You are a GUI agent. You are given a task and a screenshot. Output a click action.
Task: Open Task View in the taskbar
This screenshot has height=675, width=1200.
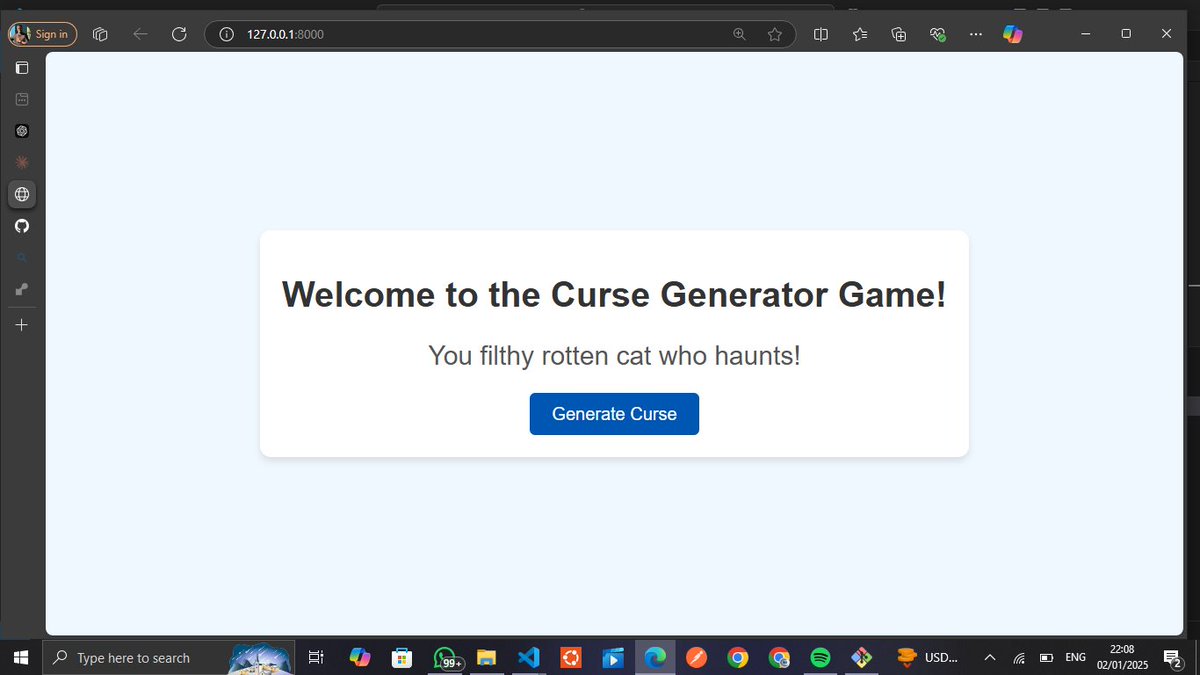(x=315, y=658)
